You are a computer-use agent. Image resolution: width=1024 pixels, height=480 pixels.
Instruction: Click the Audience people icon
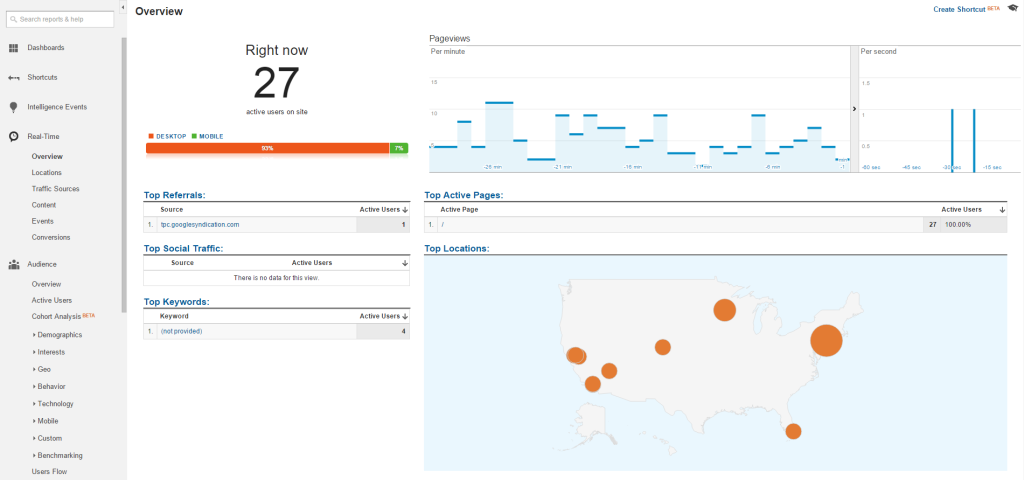pos(13,264)
